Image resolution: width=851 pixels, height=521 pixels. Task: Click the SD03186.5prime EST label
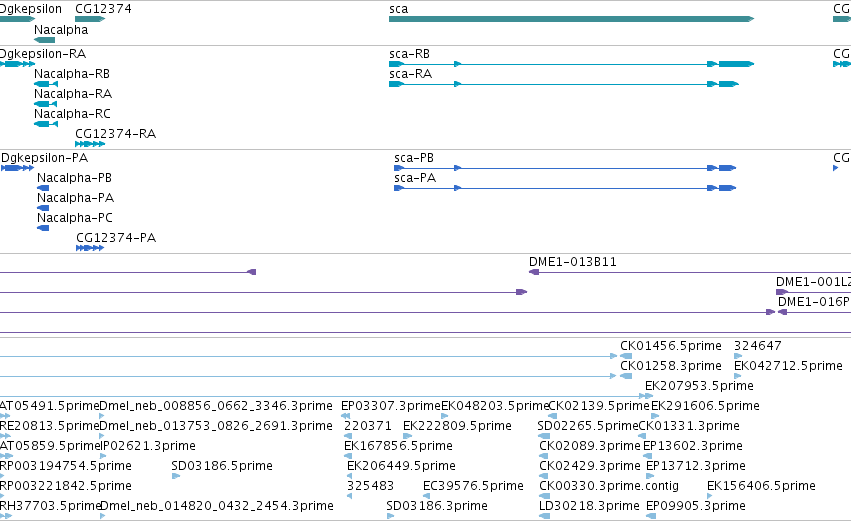(222, 467)
